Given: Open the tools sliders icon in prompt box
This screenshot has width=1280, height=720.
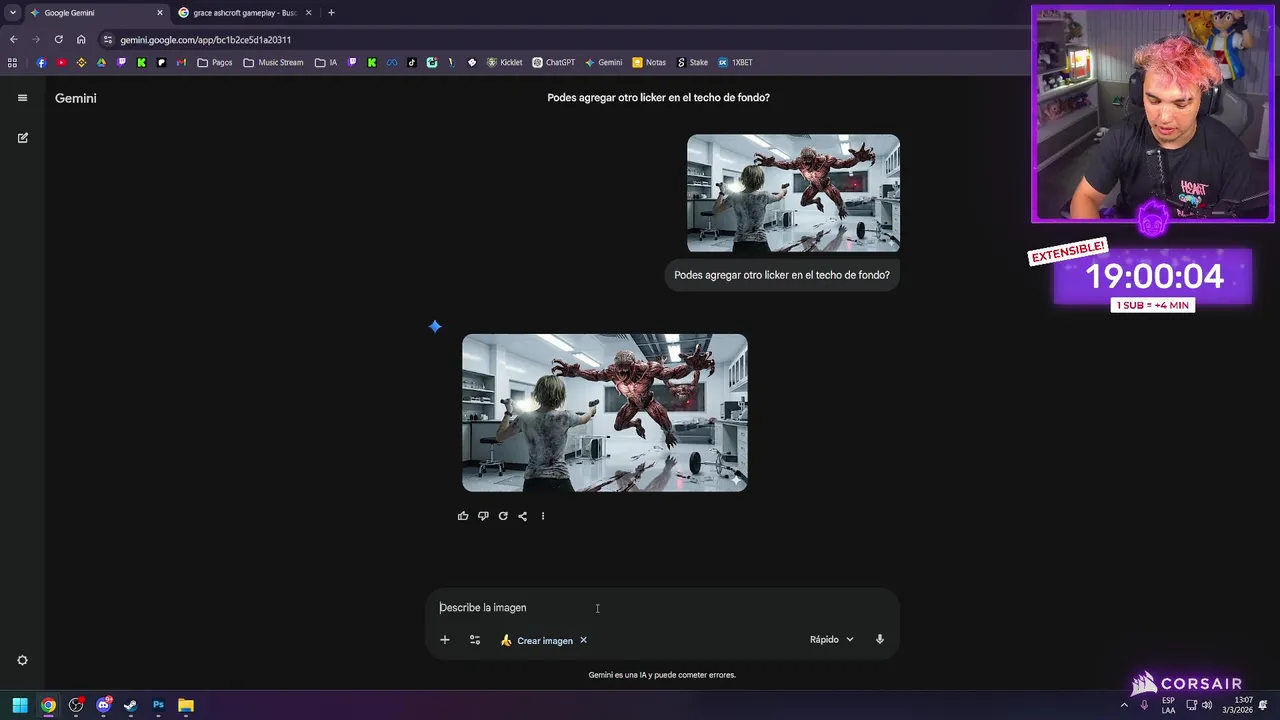Looking at the screenshot, I should (x=475, y=640).
